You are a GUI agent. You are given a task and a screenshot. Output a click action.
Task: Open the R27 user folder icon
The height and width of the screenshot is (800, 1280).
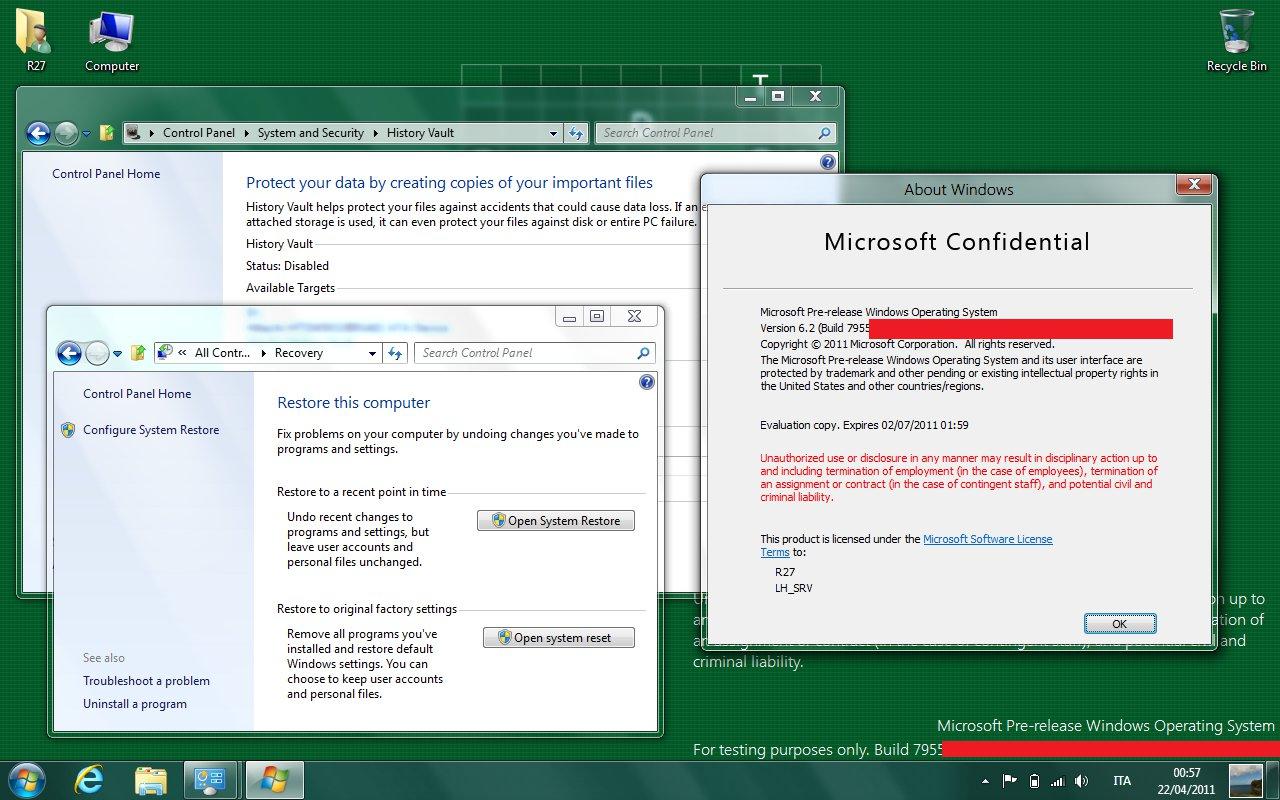click(x=36, y=41)
